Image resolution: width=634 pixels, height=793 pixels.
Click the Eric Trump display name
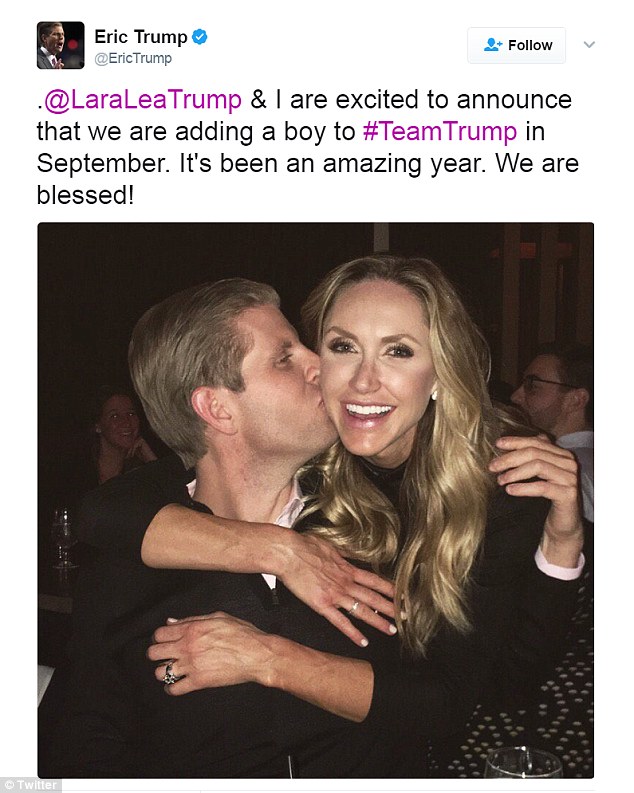pos(141,37)
